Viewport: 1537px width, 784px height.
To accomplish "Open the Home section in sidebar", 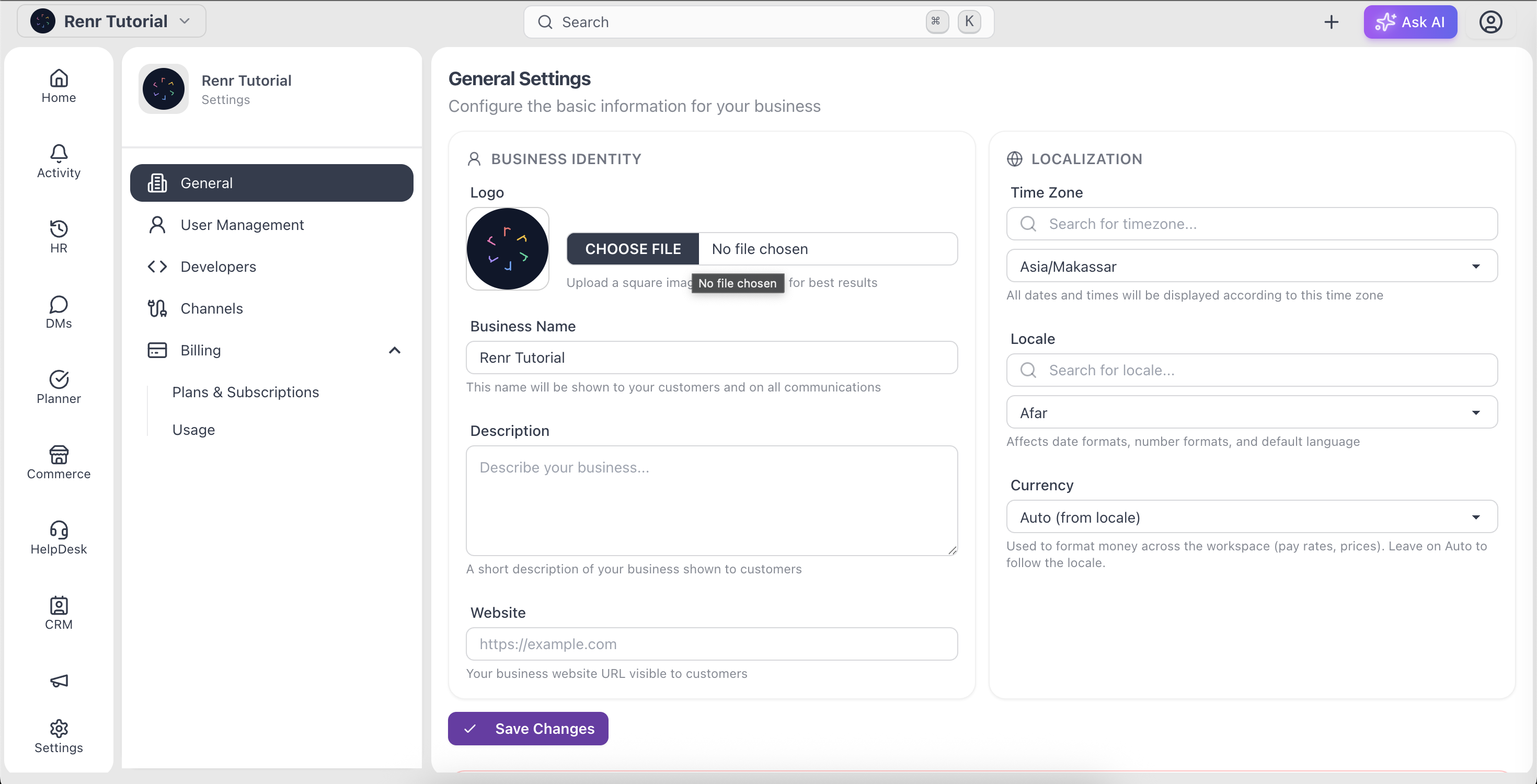I will pyautogui.click(x=59, y=87).
